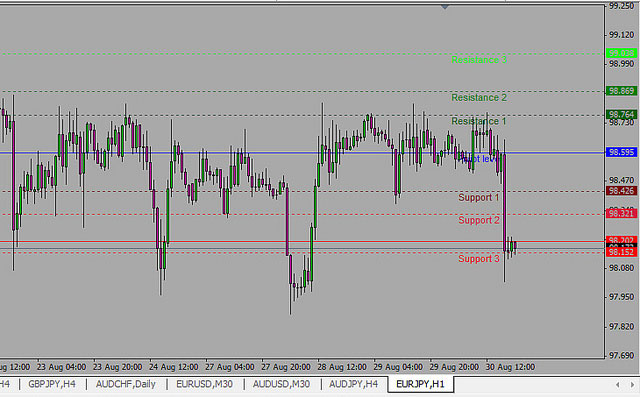Click the '29 Aug 20:00' time label

[454, 367]
